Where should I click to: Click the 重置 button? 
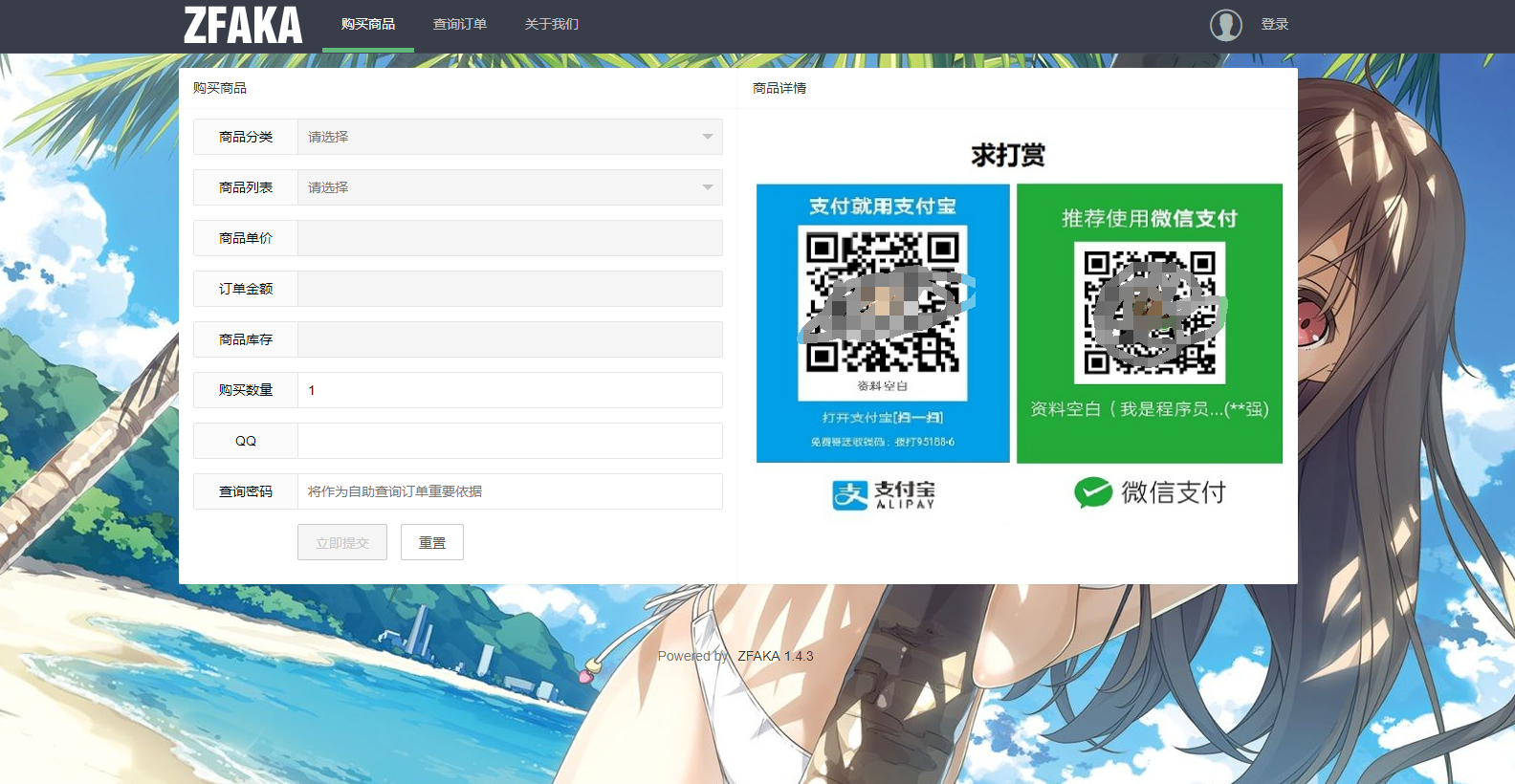click(432, 542)
